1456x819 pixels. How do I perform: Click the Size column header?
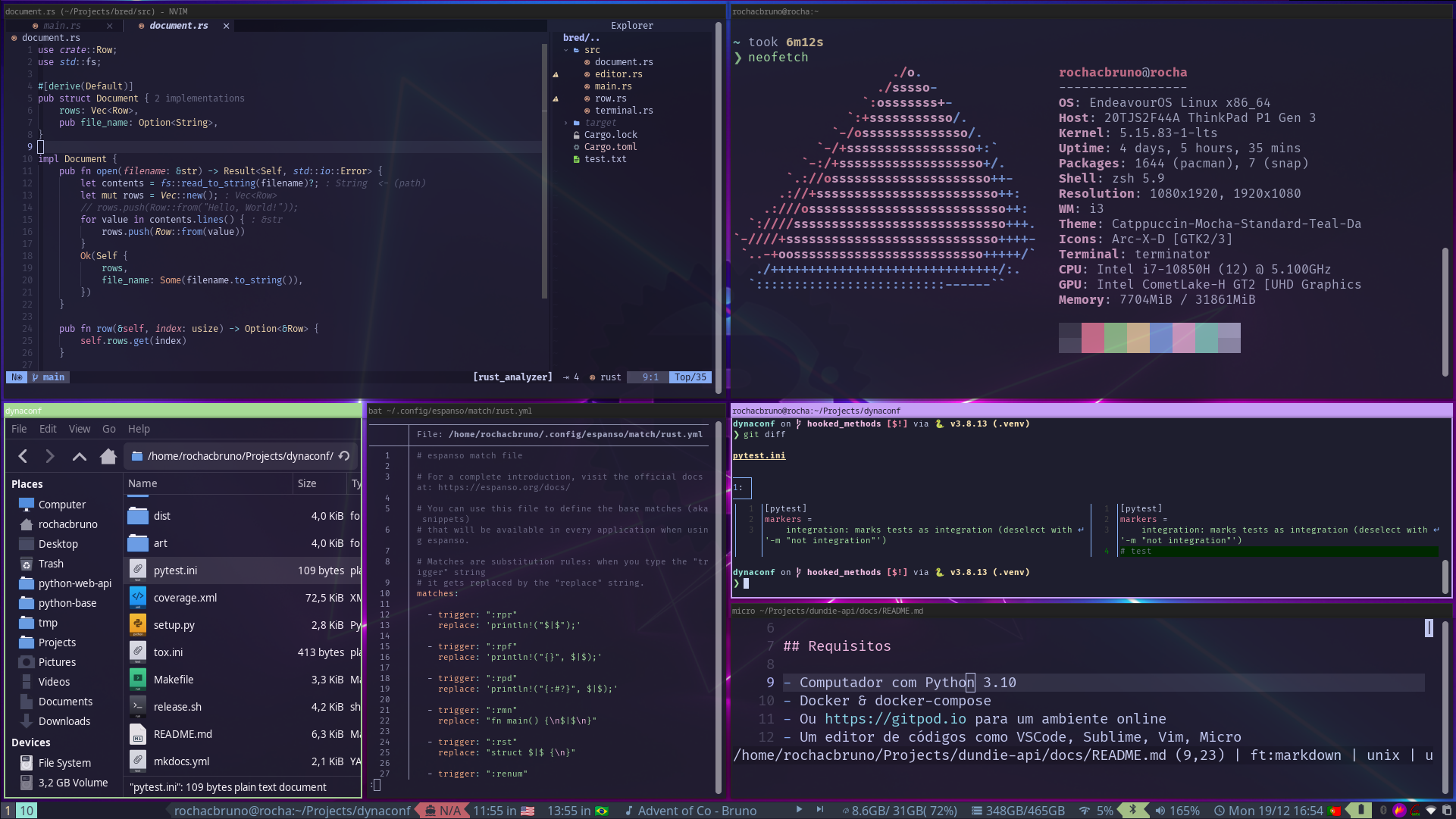point(307,483)
